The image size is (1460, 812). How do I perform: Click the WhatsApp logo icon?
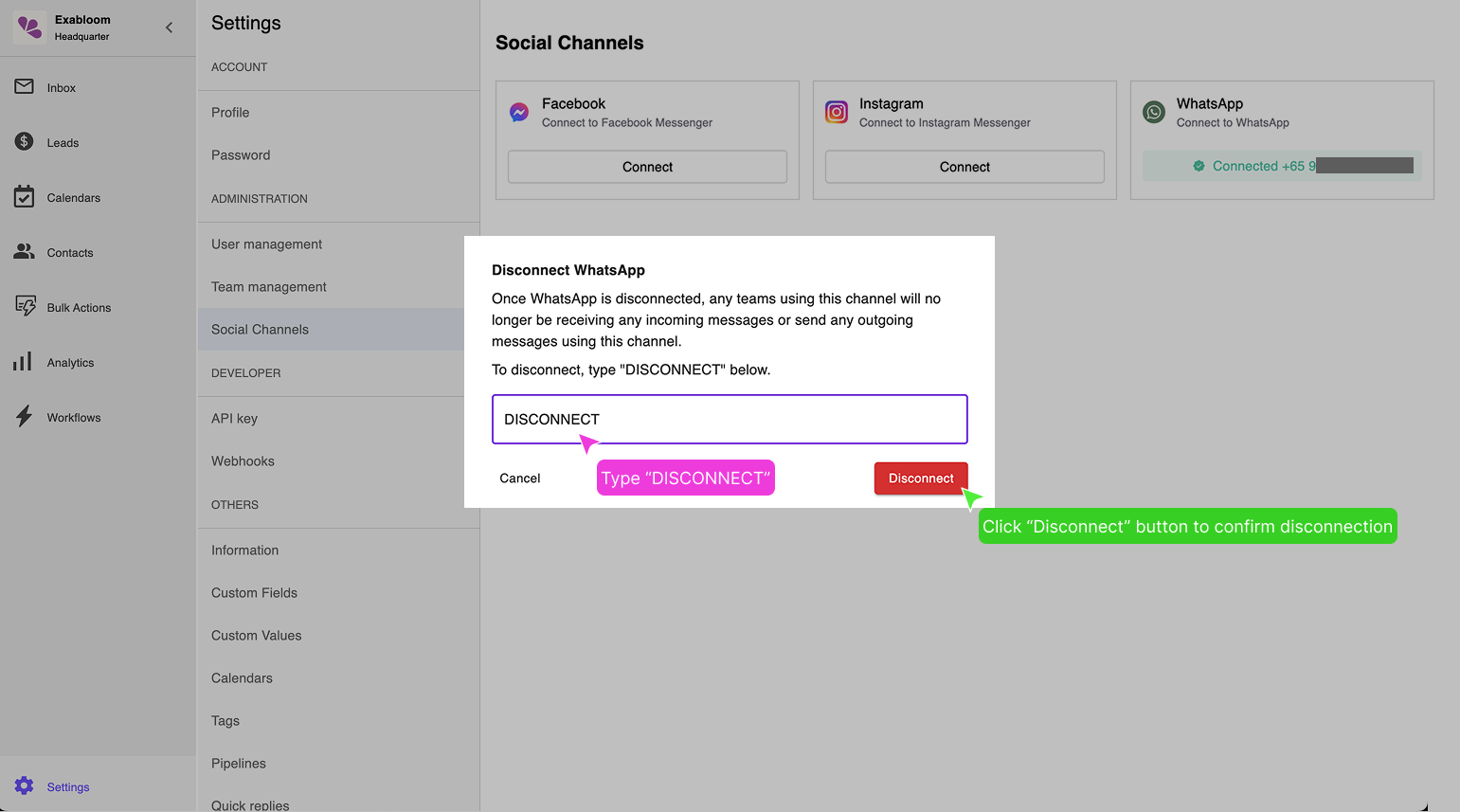pyautogui.click(x=1154, y=113)
